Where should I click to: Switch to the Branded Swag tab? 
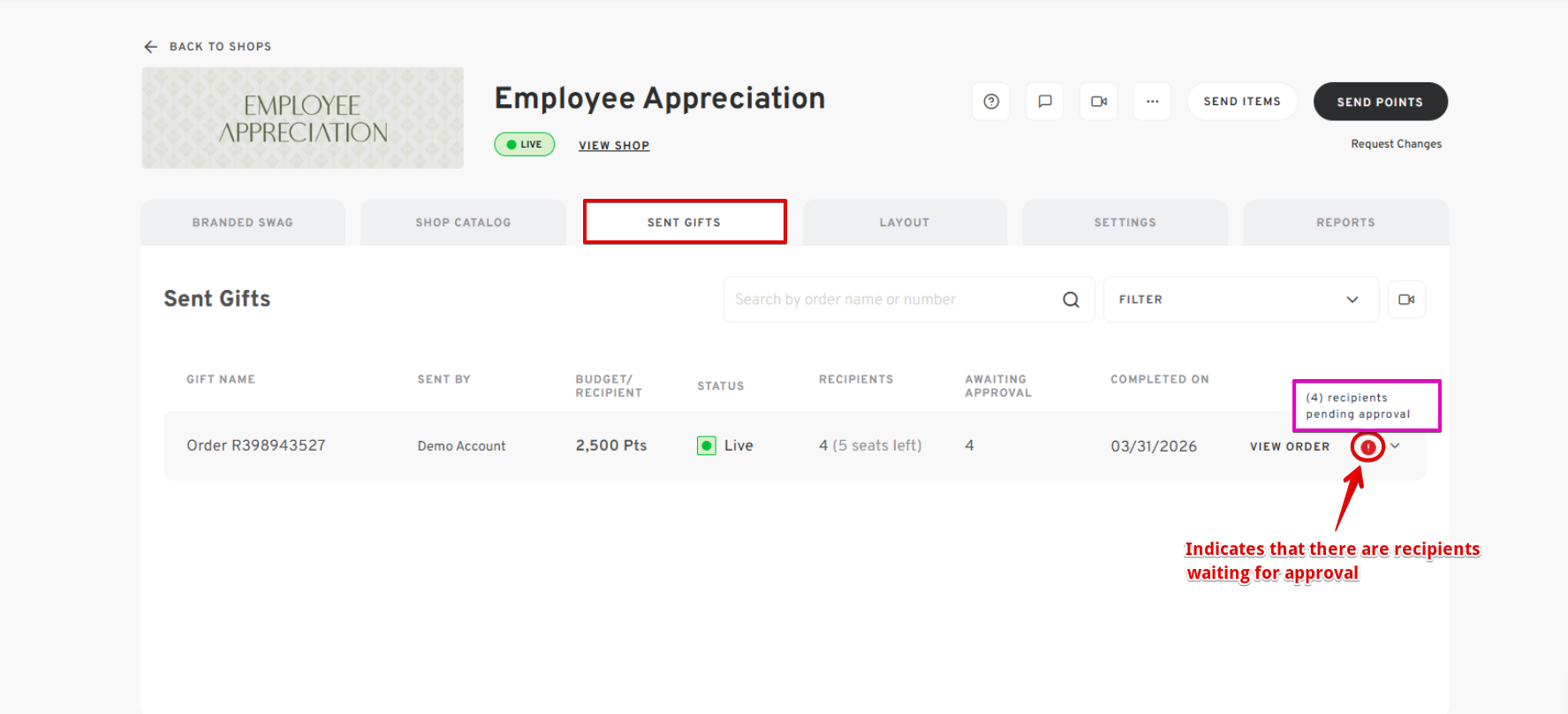(x=243, y=223)
